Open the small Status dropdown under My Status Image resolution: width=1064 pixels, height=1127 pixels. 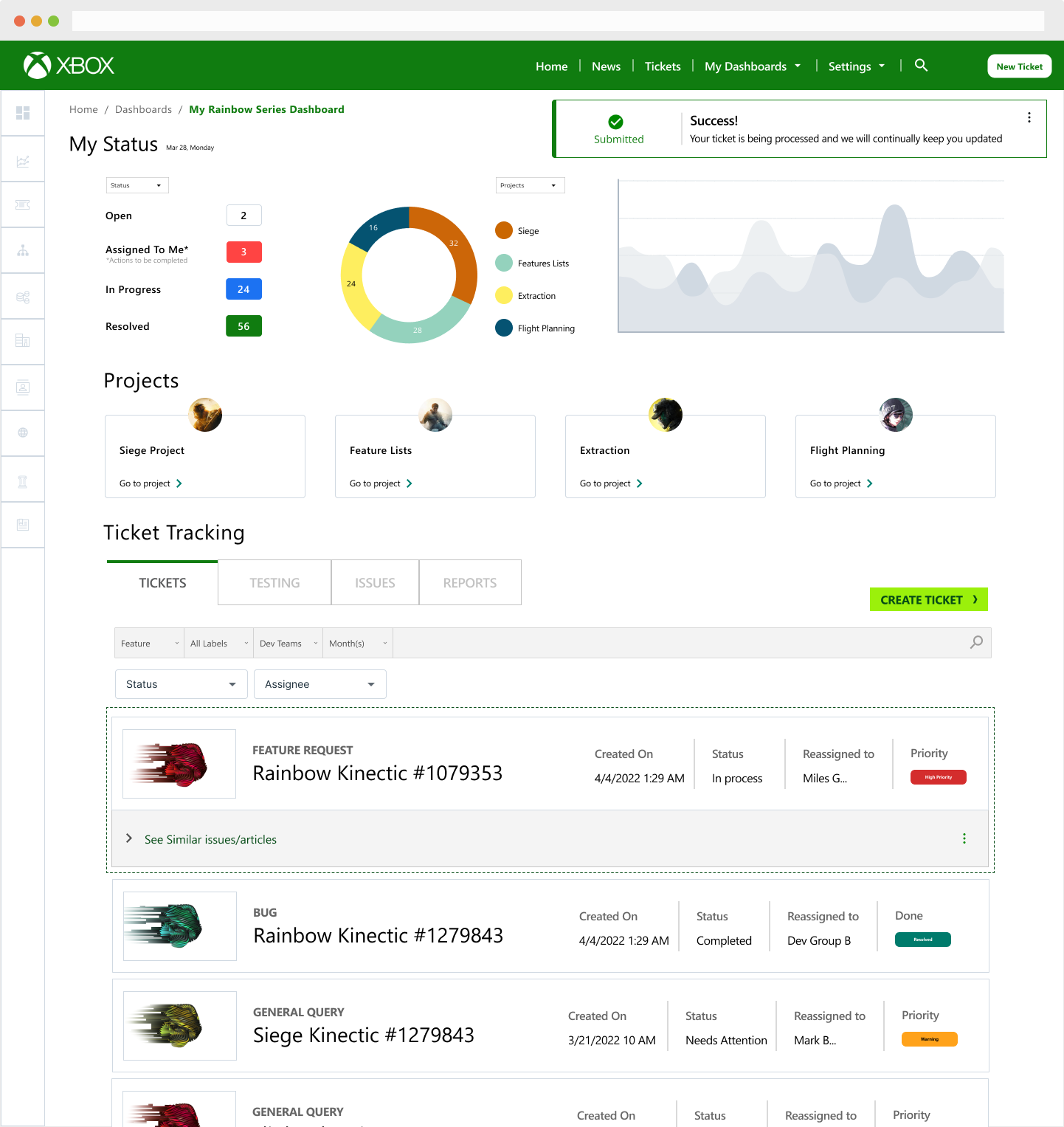coord(137,185)
